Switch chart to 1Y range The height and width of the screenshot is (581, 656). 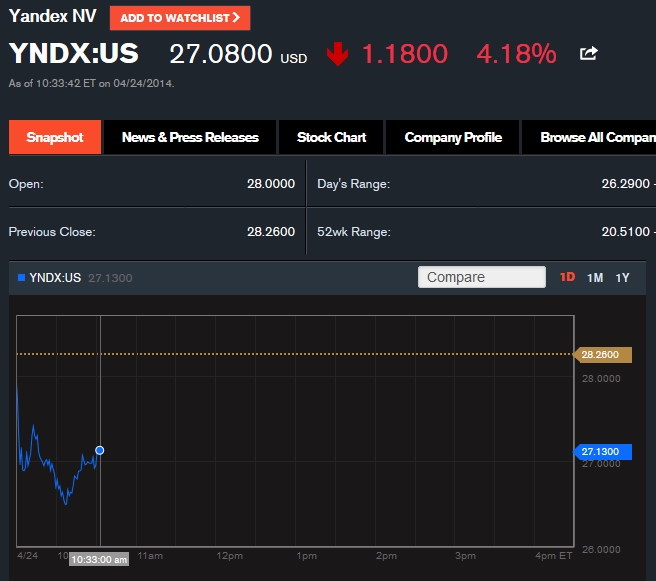tap(623, 277)
